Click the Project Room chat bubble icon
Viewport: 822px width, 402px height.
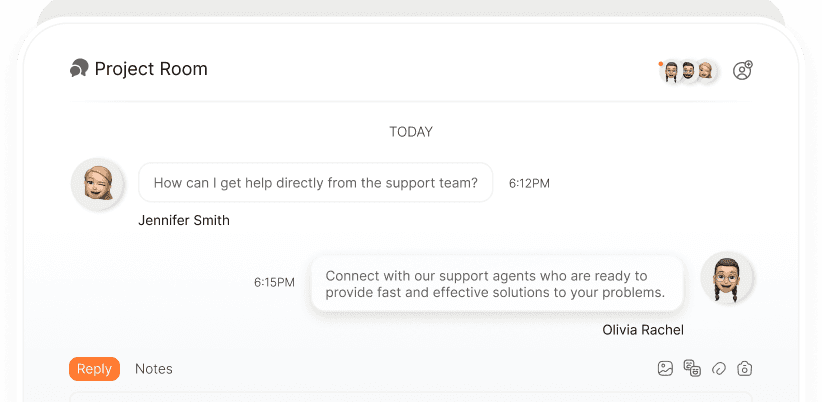pos(79,69)
